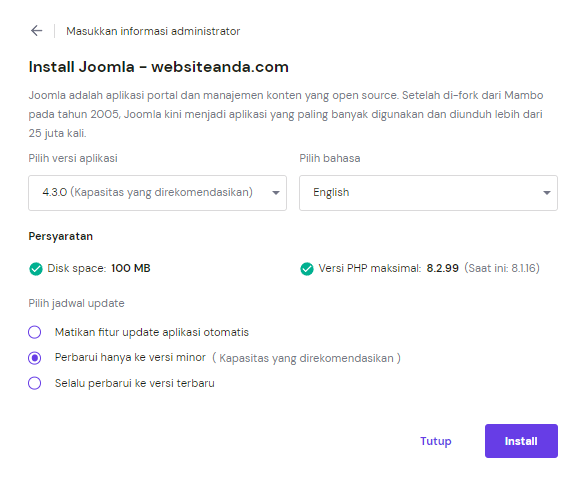Click green checkmark next to Disk space
This screenshot has height=494, width=588.
(36, 269)
